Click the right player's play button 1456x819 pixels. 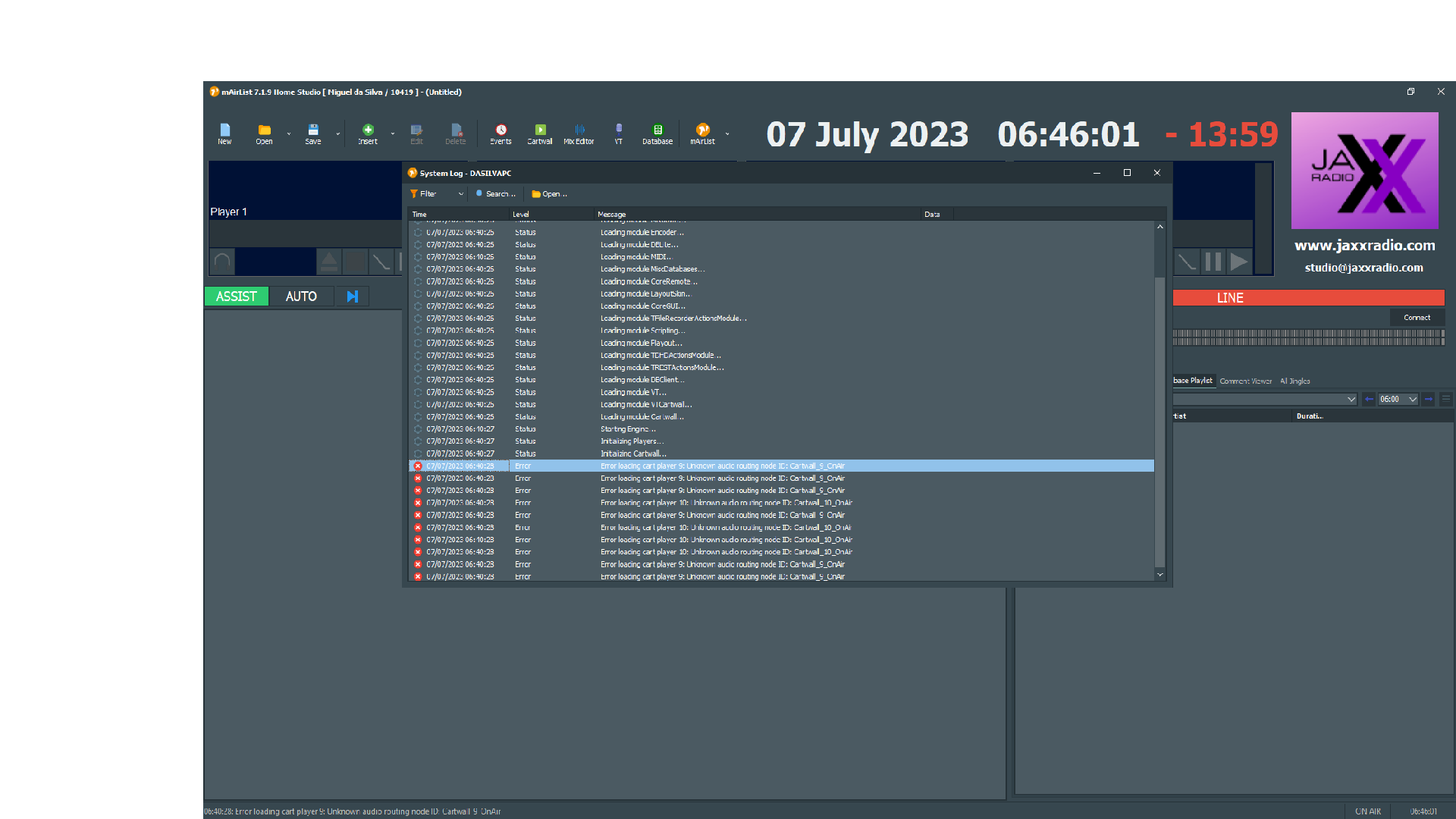coord(1239,262)
